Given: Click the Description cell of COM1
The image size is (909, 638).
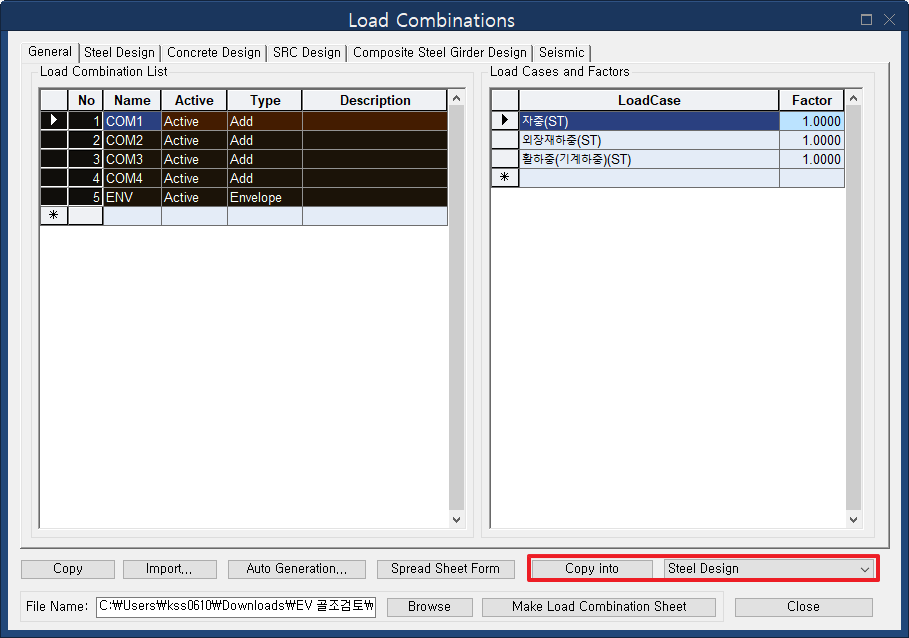Looking at the screenshot, I should coord(374,121).
